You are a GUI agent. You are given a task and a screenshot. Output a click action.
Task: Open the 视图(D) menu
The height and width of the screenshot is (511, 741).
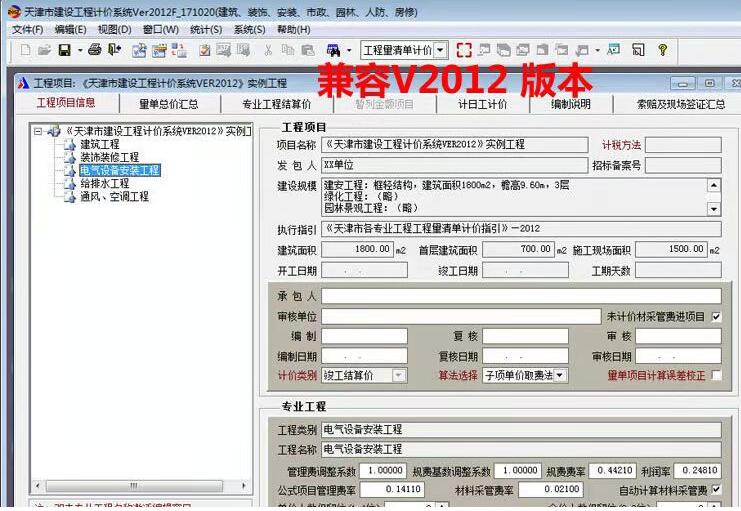point(114,30)
